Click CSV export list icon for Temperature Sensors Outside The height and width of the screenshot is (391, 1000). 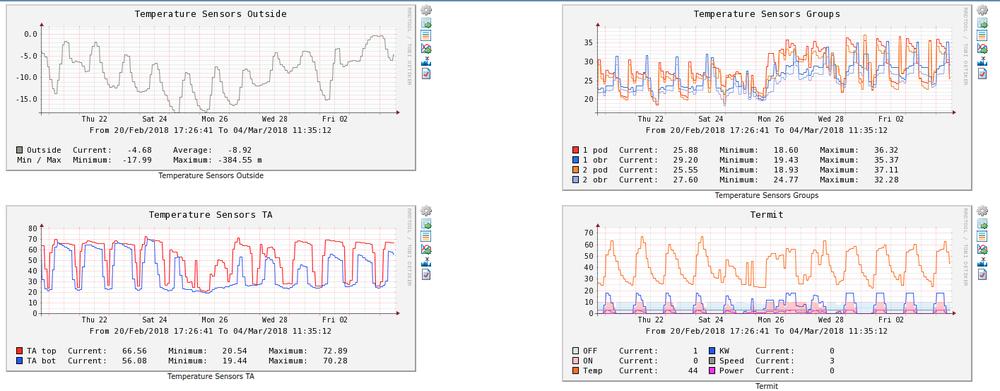(427, 36)
